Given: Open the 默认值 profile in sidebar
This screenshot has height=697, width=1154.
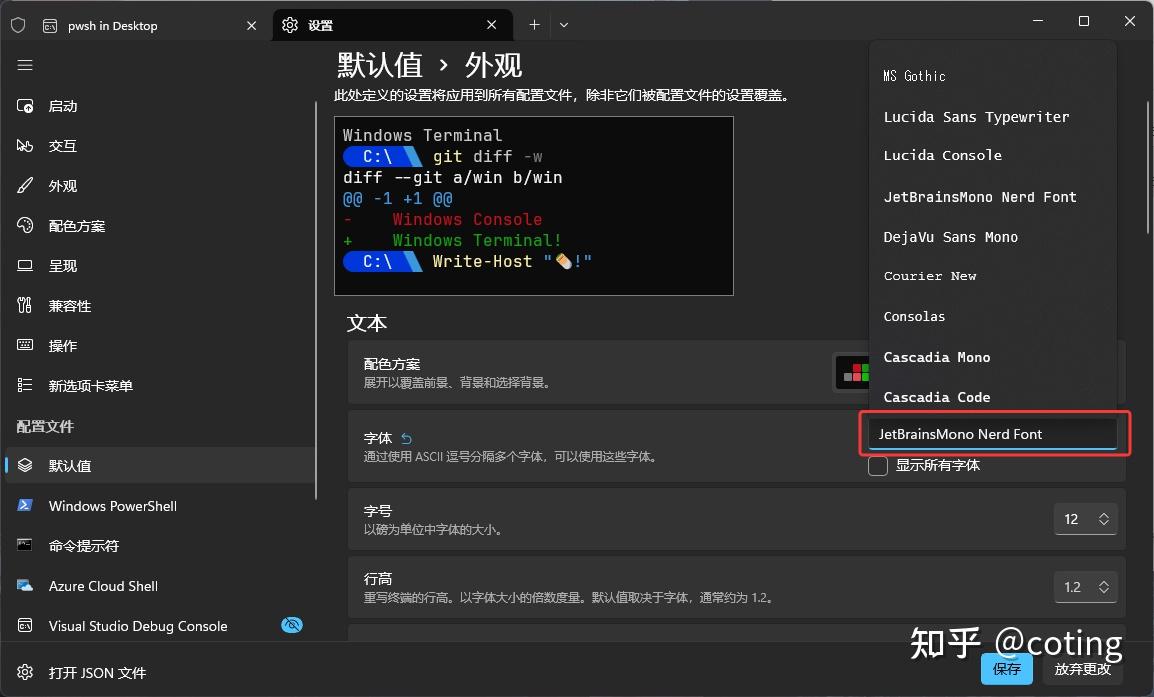Looking at the screenshot, I should [159, 465].
